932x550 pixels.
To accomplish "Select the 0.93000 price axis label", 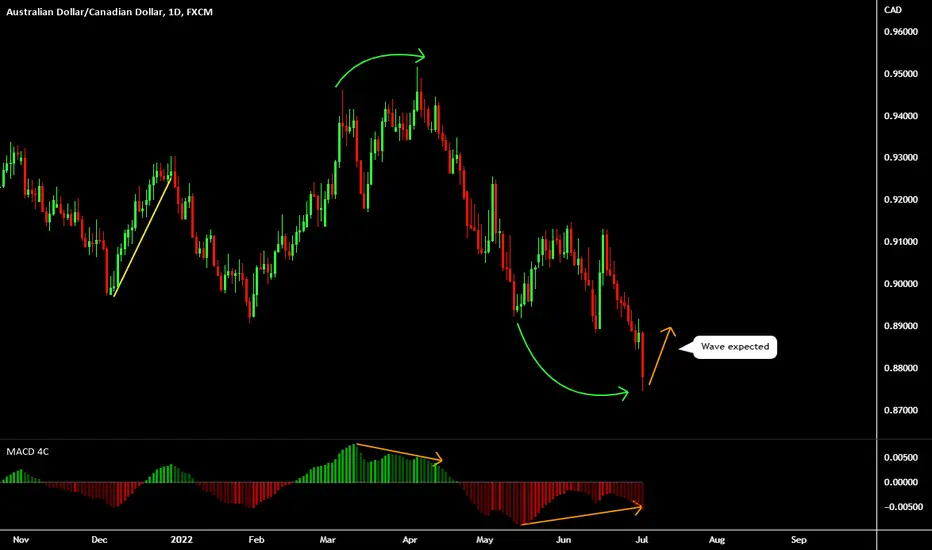I will click(x=900, y=158).
